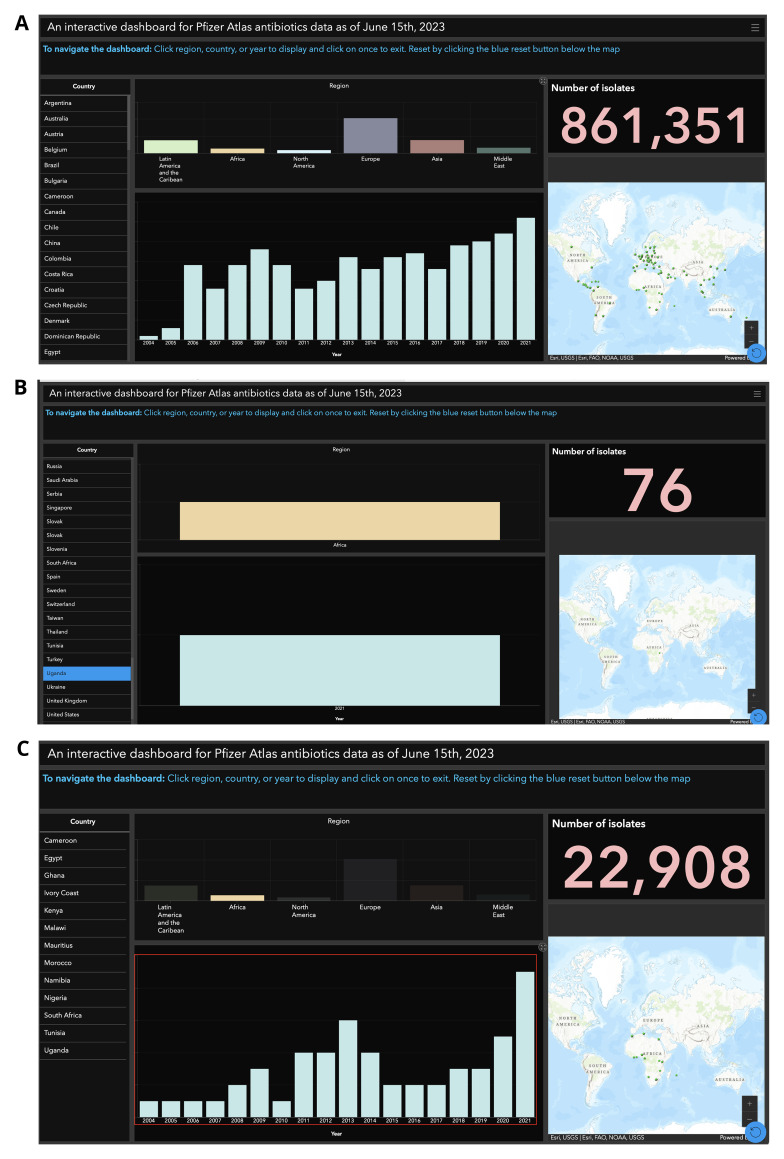Click the 2020 year bar in panel C
784x1159 pixels.
(x=502, y=1077)
